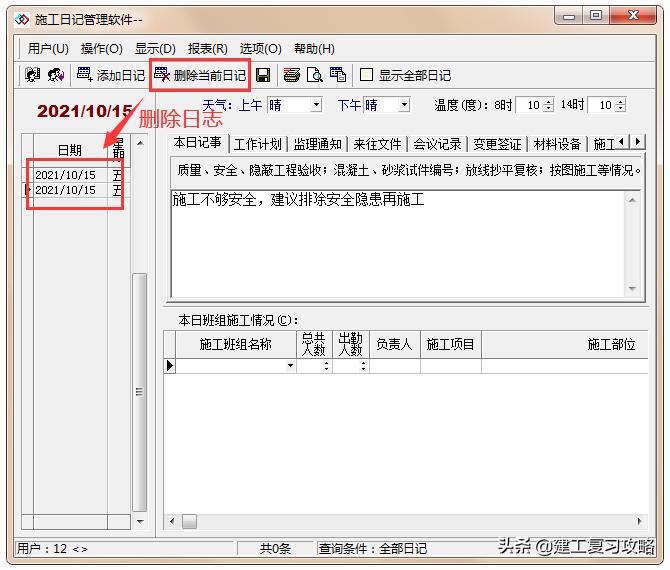
Task: Maximize the 施工日记管理软件 window
Action: click(x=596, y=16)
